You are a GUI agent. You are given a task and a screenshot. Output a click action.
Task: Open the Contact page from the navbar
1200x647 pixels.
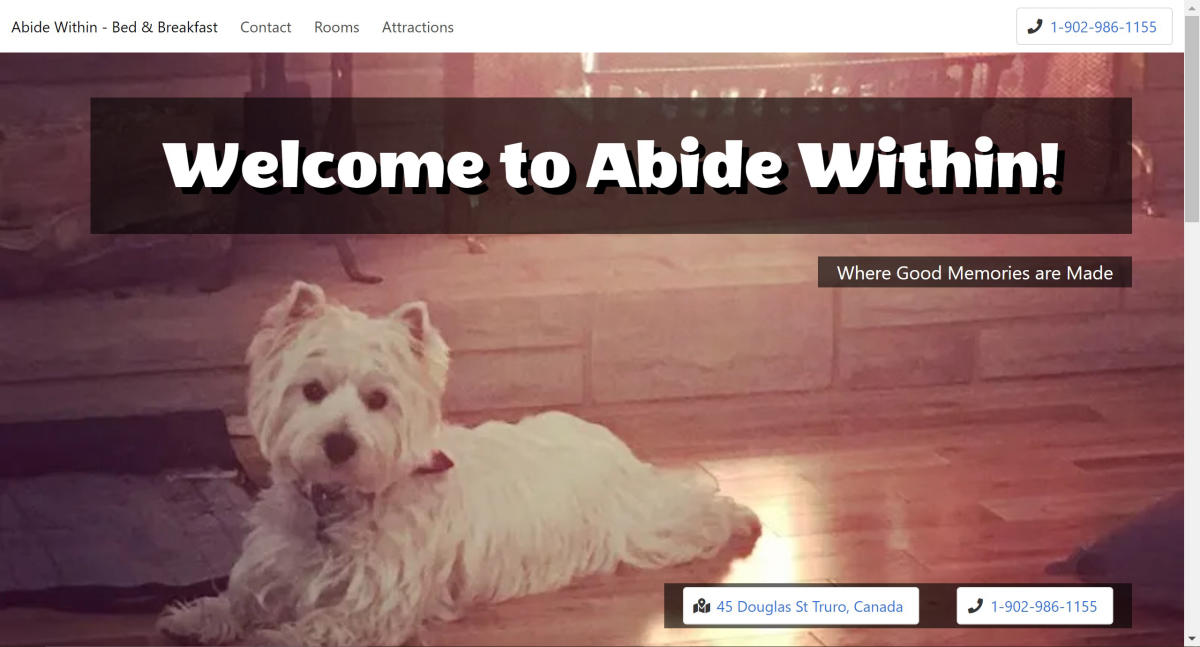[x=266, y=27]
